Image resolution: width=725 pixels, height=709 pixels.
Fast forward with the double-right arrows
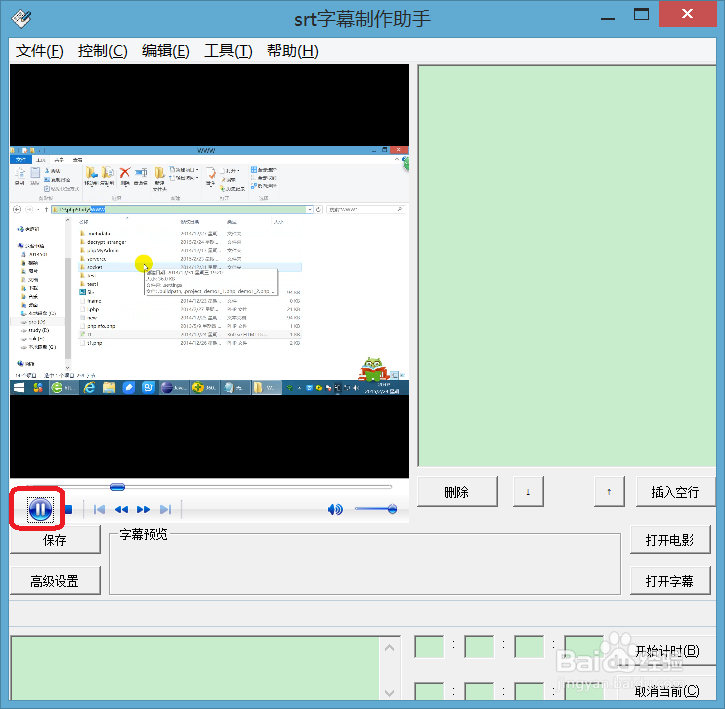coord(143,509)
